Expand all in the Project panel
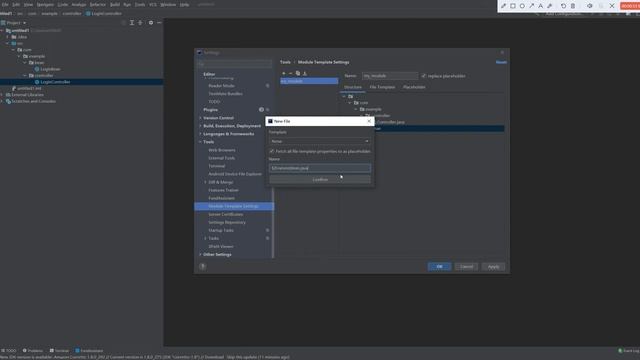 132,23
